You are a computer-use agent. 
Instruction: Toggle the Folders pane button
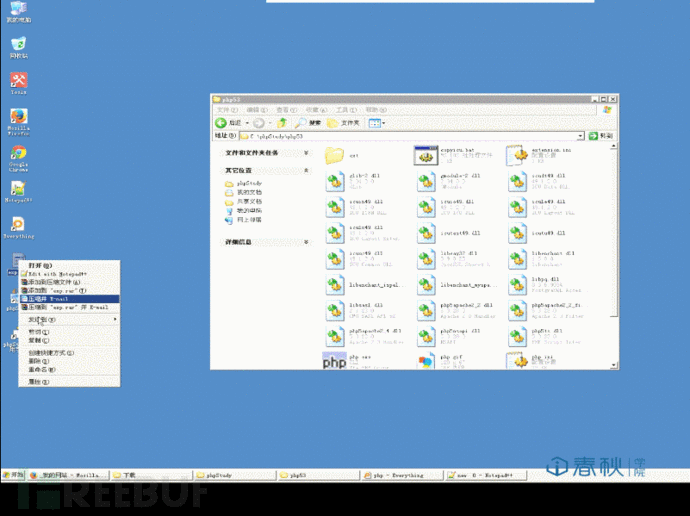pyautogui.click(x=343, y=123)
